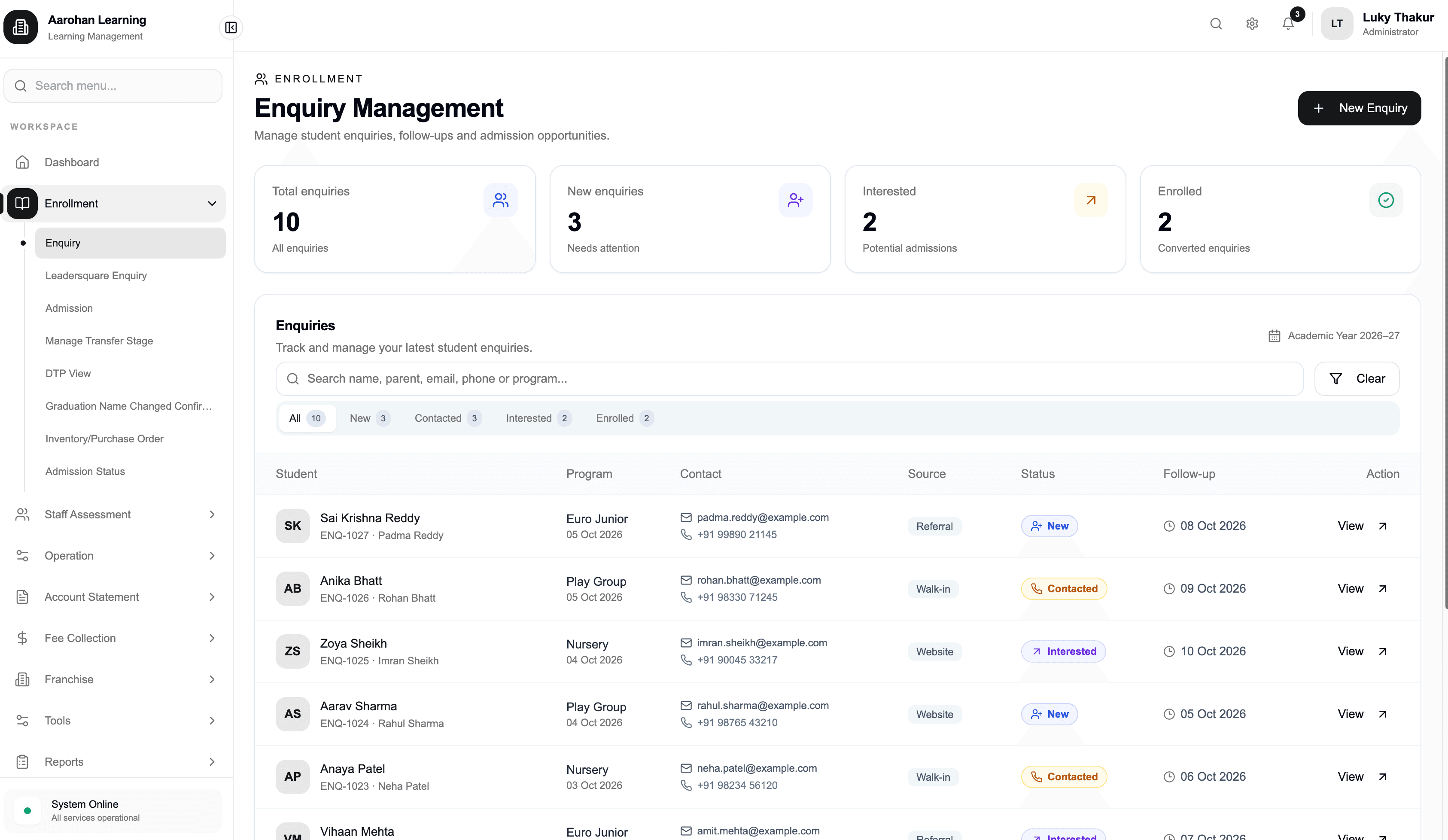Click the Account Statement document icon

[22, 597]
